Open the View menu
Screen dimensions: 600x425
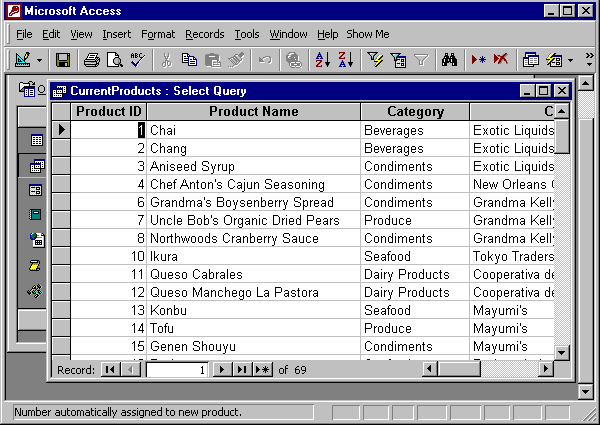(81, 34)
